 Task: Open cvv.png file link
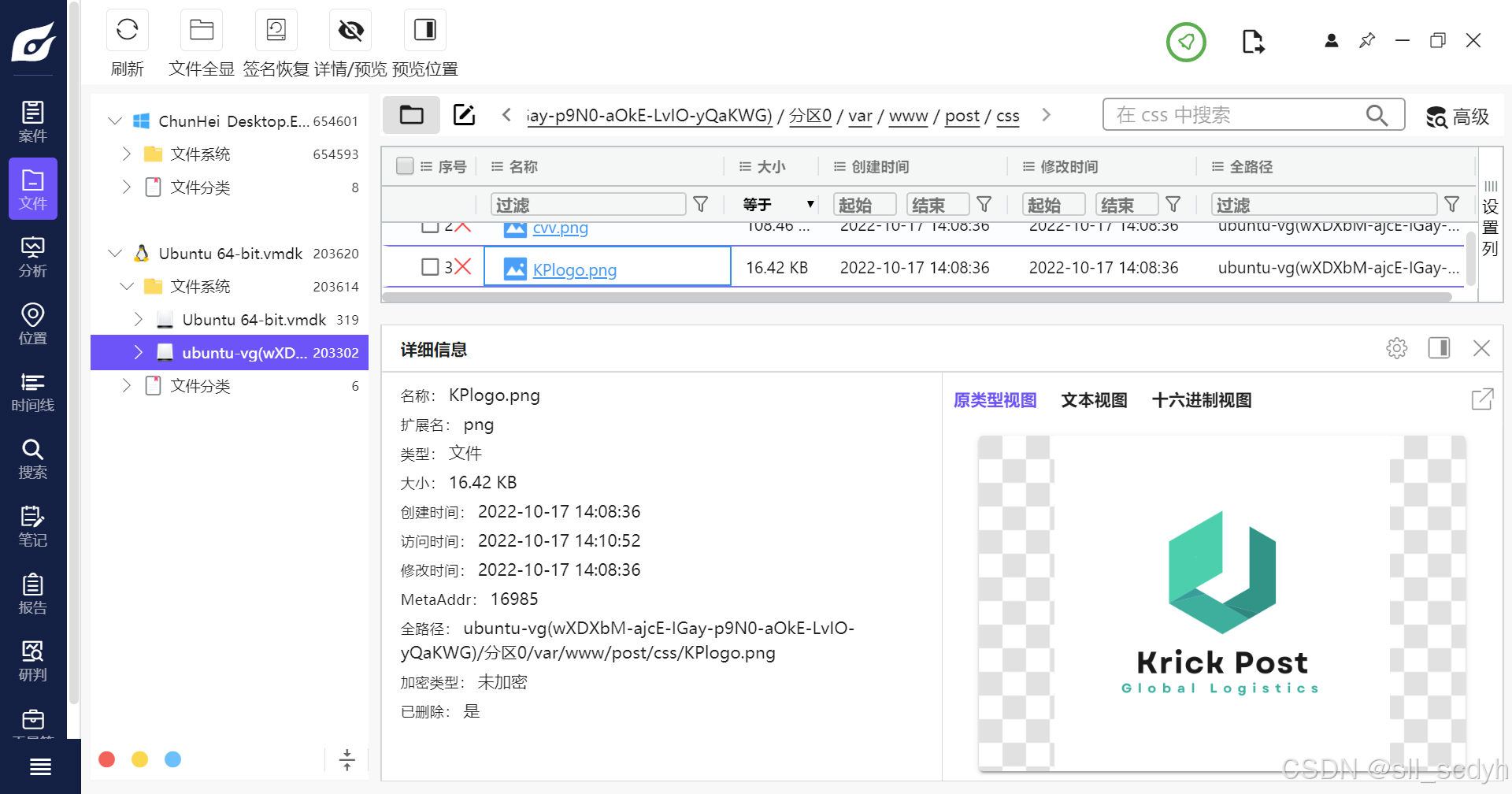tap(560, 228)
